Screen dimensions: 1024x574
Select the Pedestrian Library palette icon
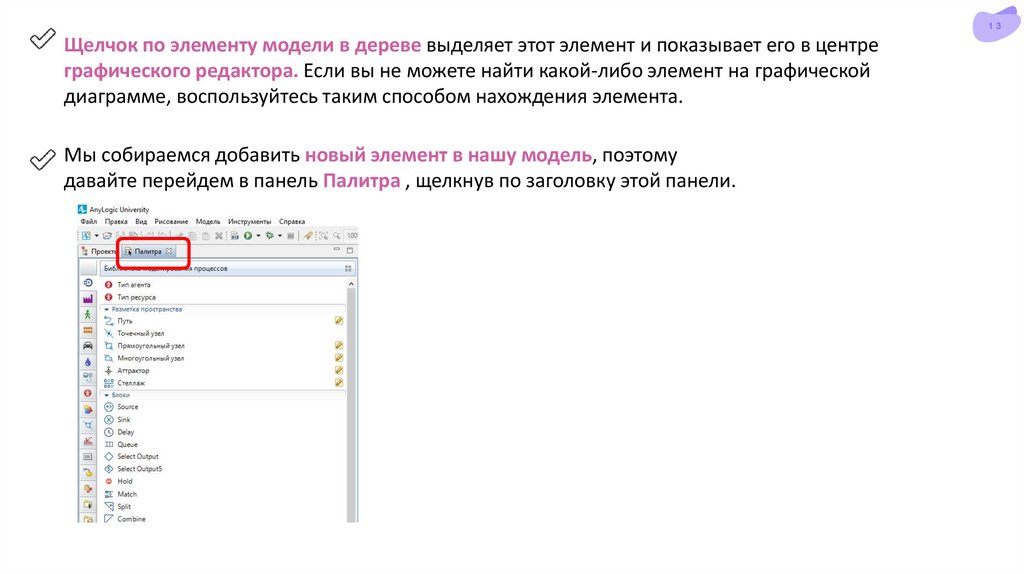click(88, 314)
